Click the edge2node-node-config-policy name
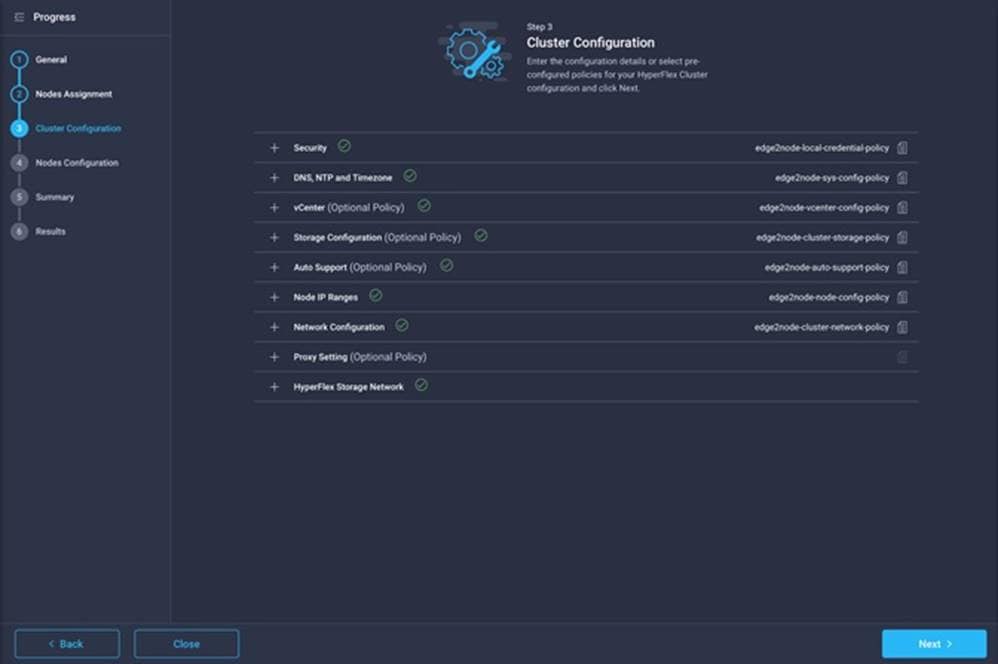The image size is (998, 664). [829, 297]
